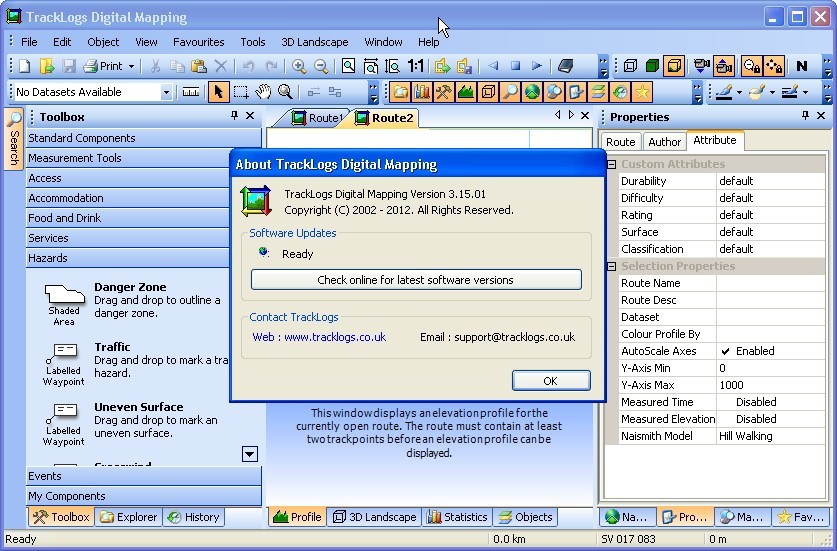Image resolution: width=837 pixels, height=551 pixels.
Task: Open the Favourites menu
Action: pos(199,42)
